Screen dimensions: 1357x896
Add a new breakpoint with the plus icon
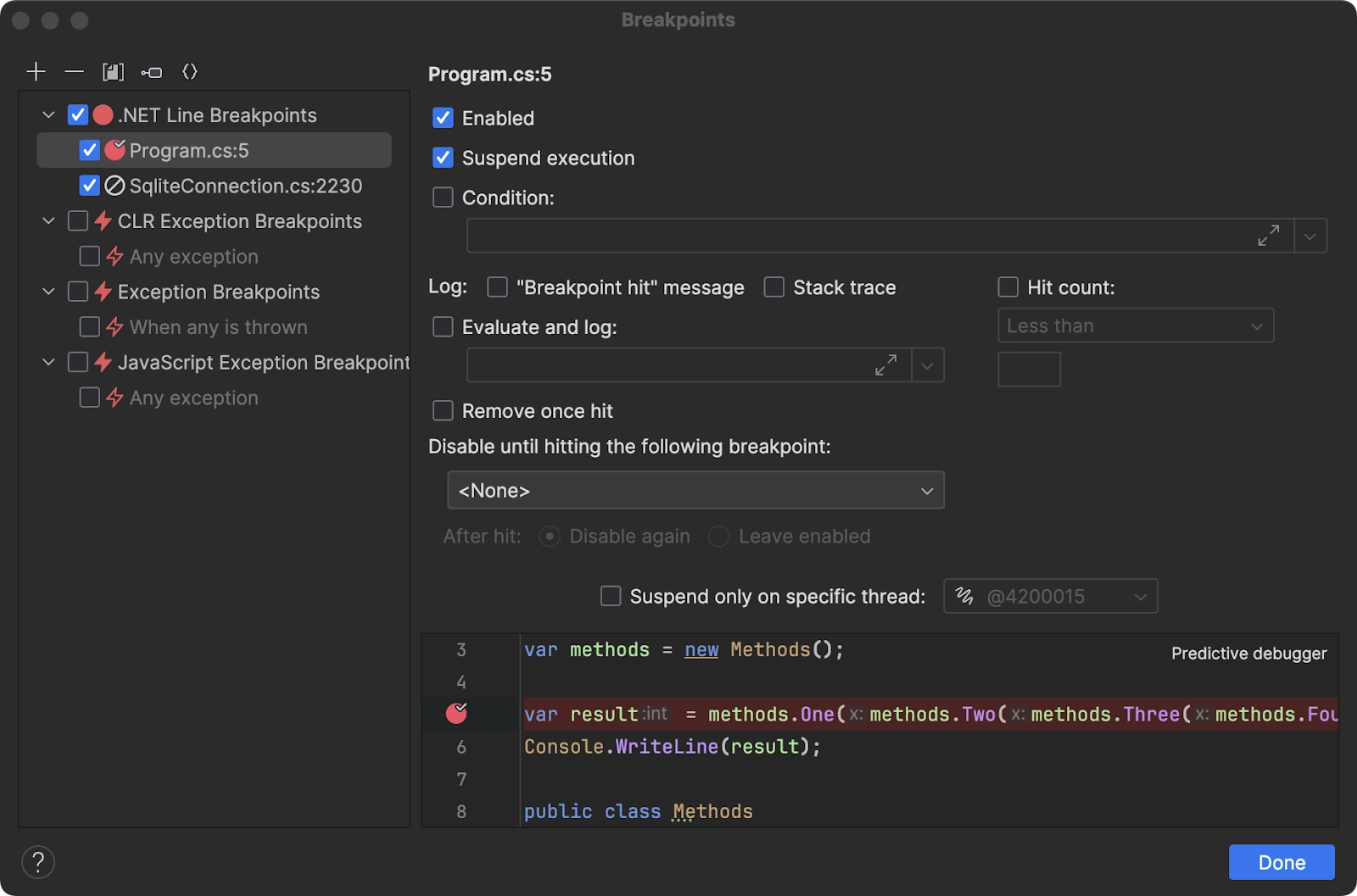(x=36, y=72)
